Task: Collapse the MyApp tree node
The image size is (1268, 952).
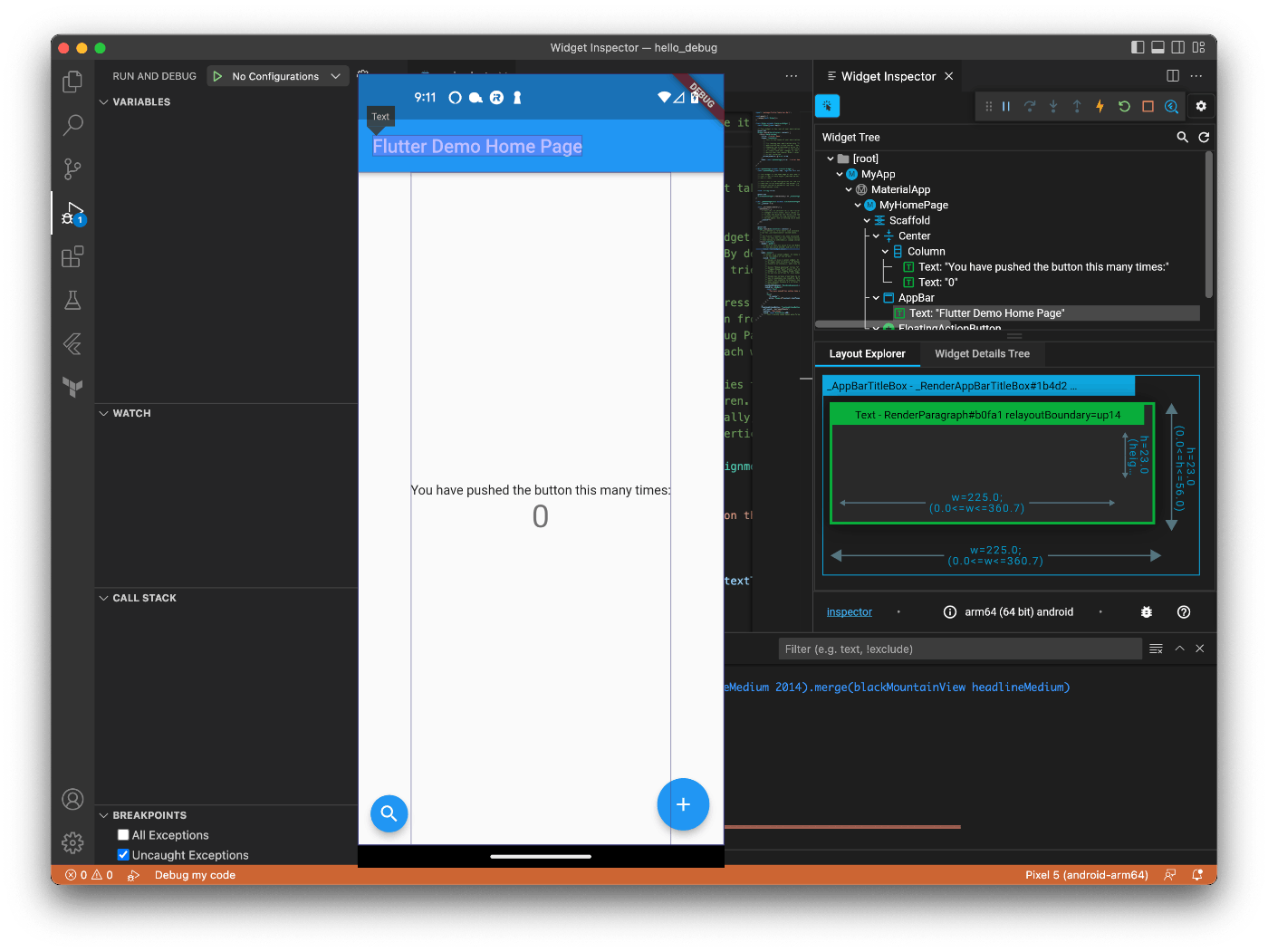Action: 840,174
